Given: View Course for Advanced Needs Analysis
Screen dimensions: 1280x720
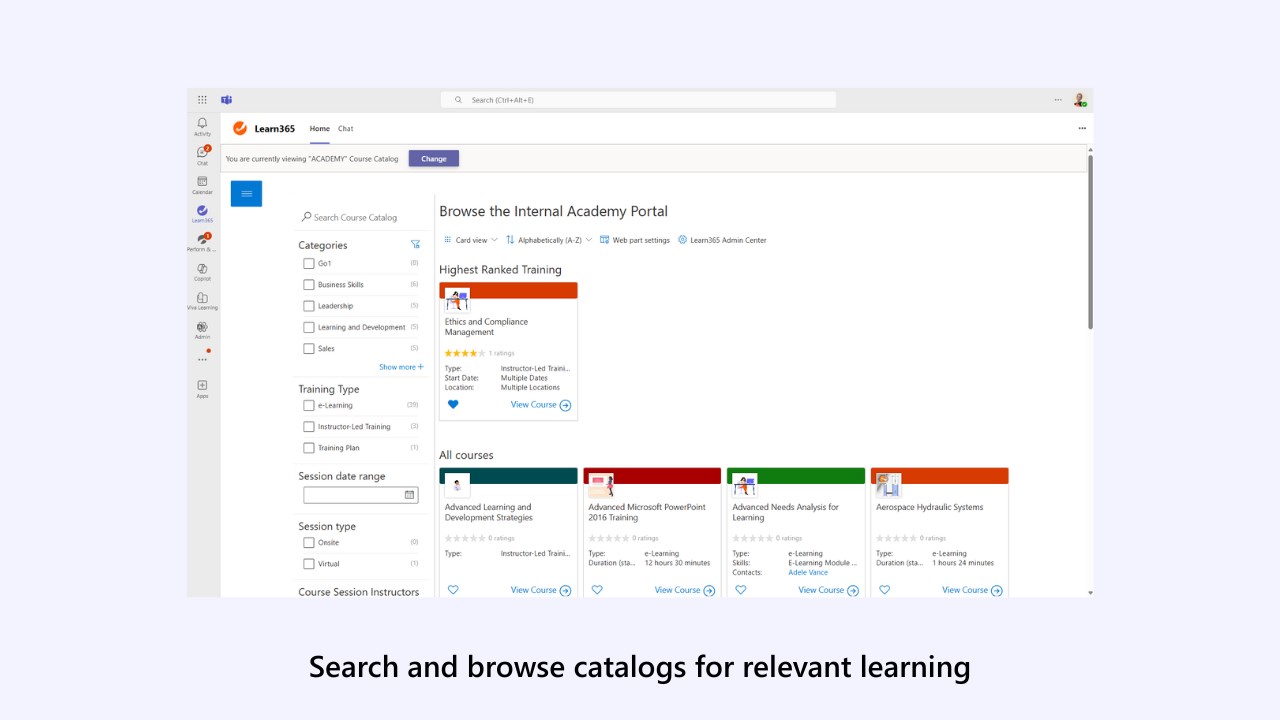Looking at the screenshot, I should point(829,590).
